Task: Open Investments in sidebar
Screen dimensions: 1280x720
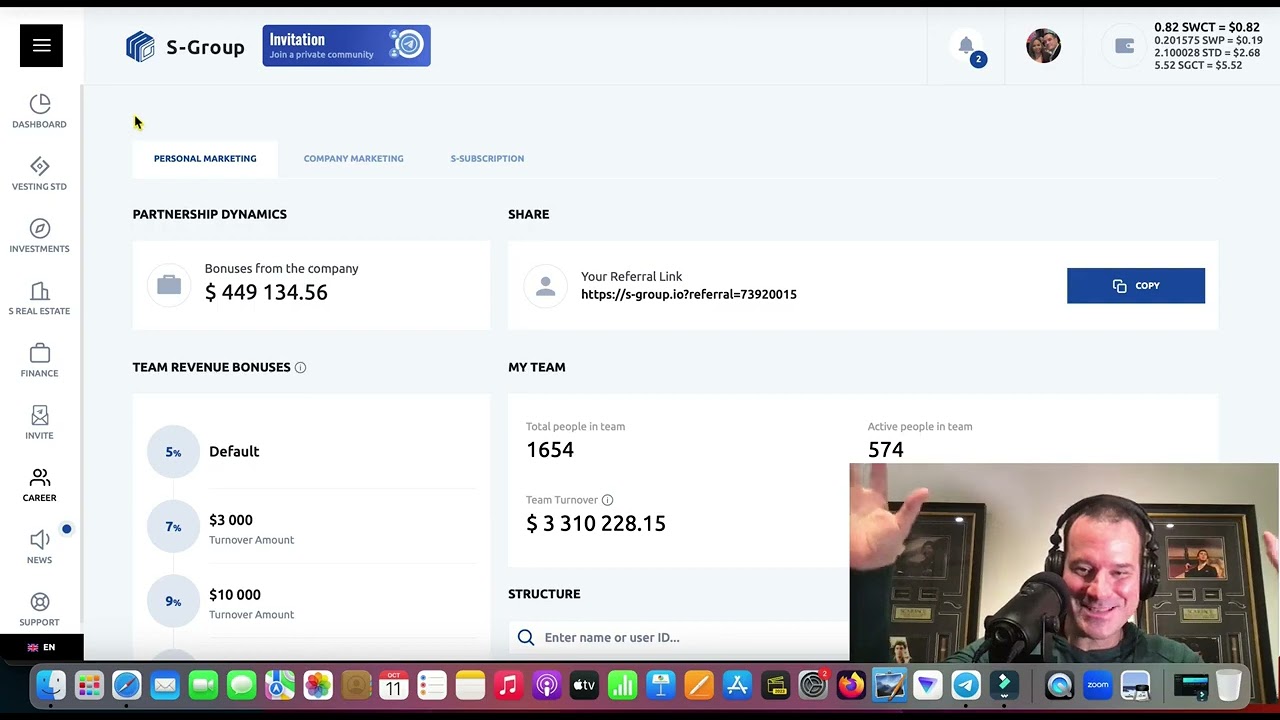Action: [x=39, y=235]
